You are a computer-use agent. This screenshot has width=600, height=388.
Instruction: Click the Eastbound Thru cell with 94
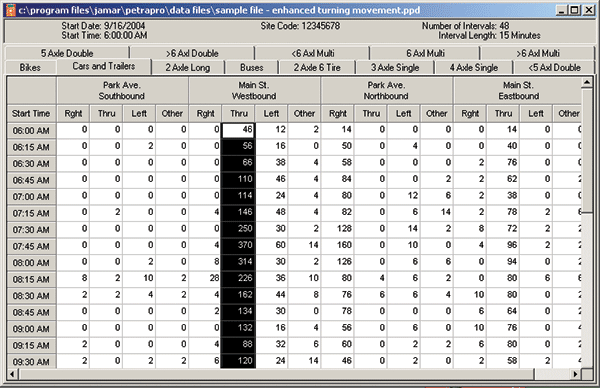coord(503,261)
